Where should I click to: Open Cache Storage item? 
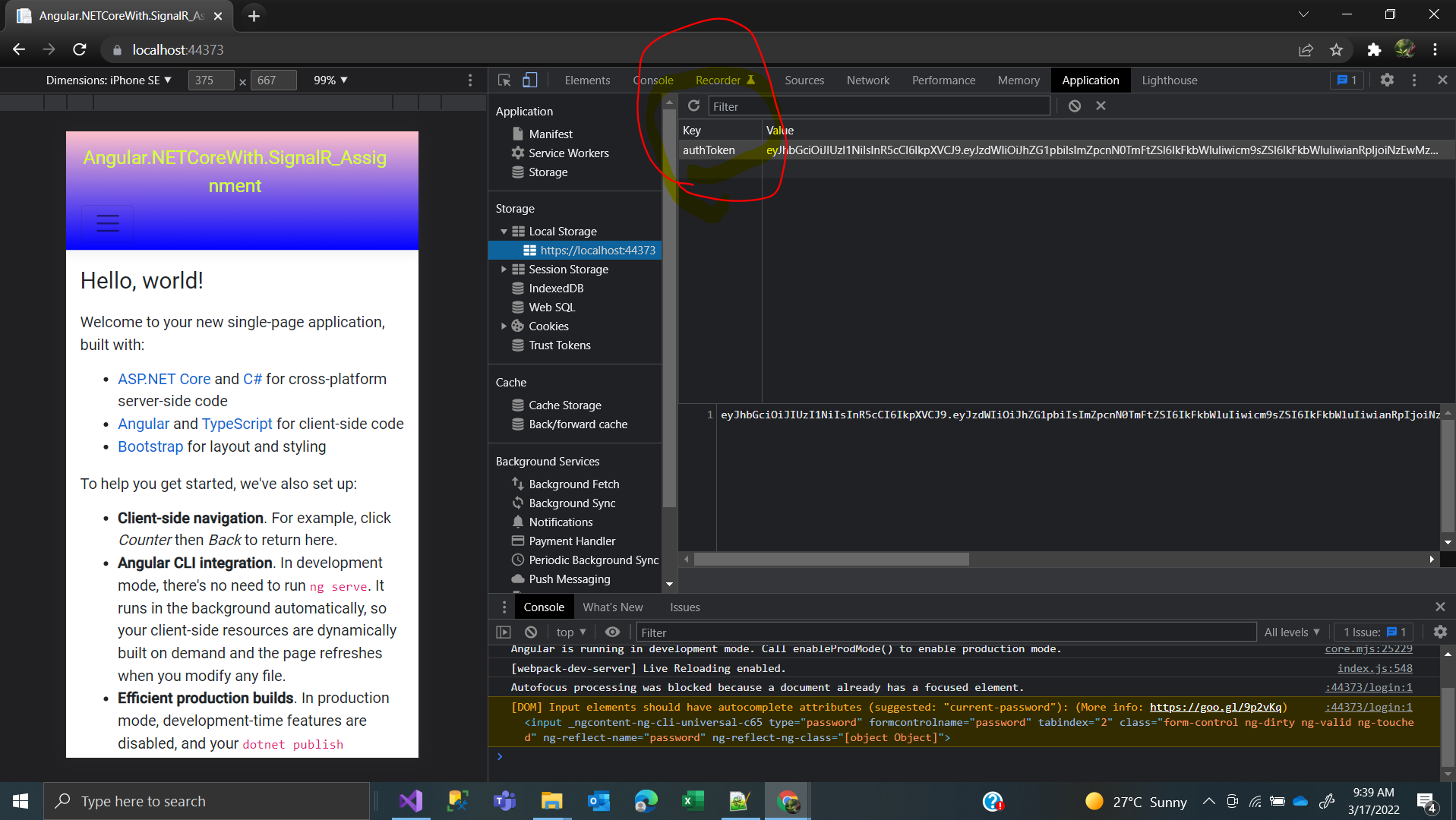(564, 405)
